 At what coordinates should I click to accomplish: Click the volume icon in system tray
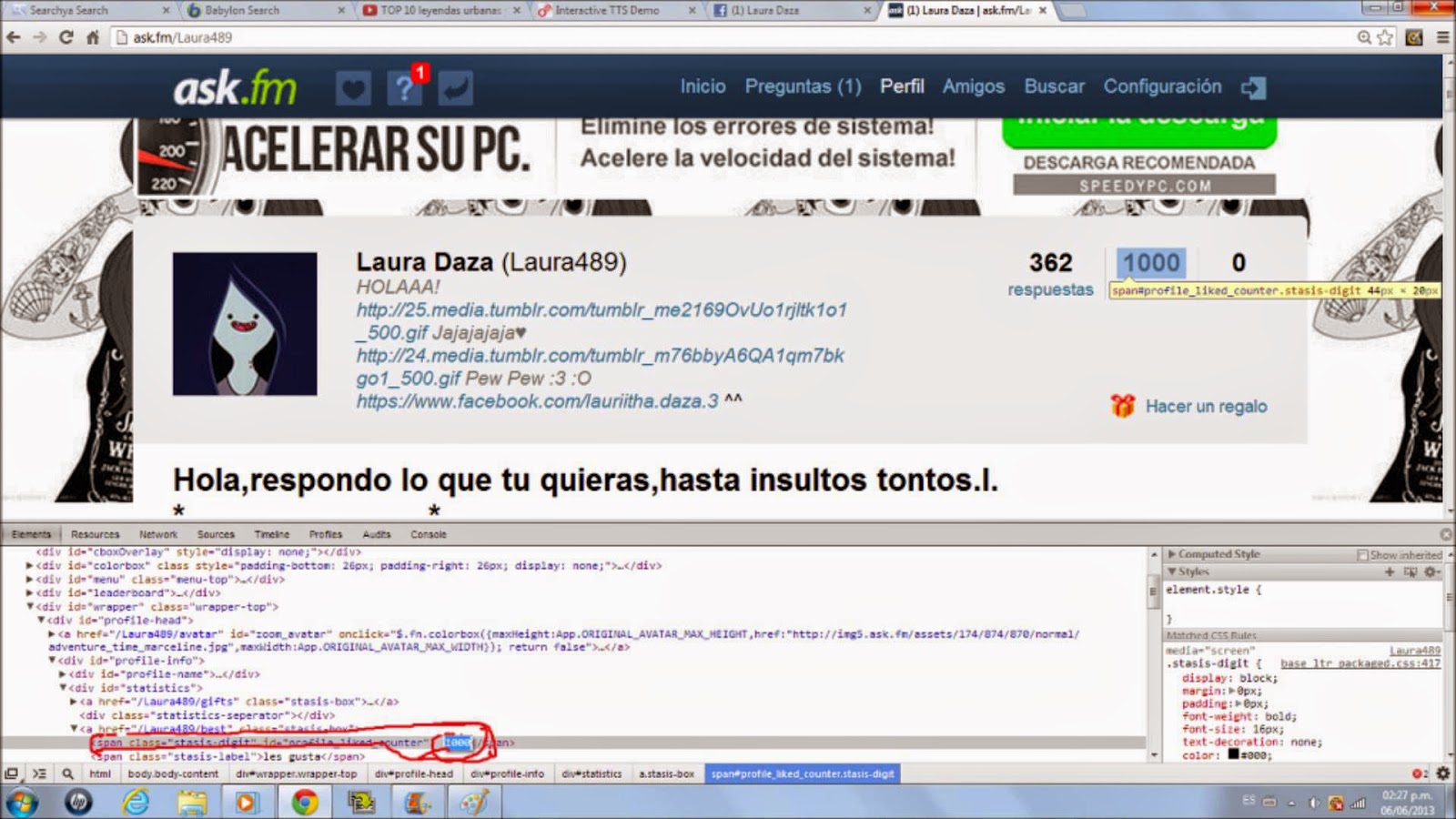click(x=1313, y=803)
